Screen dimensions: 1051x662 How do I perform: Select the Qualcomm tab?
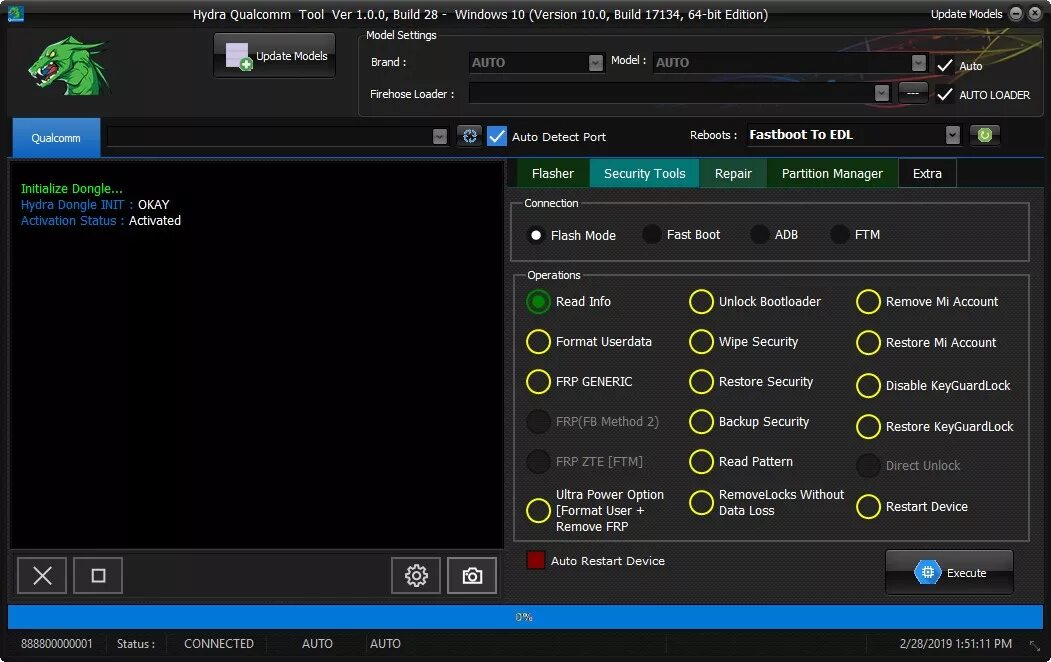(x=56, y=137)
